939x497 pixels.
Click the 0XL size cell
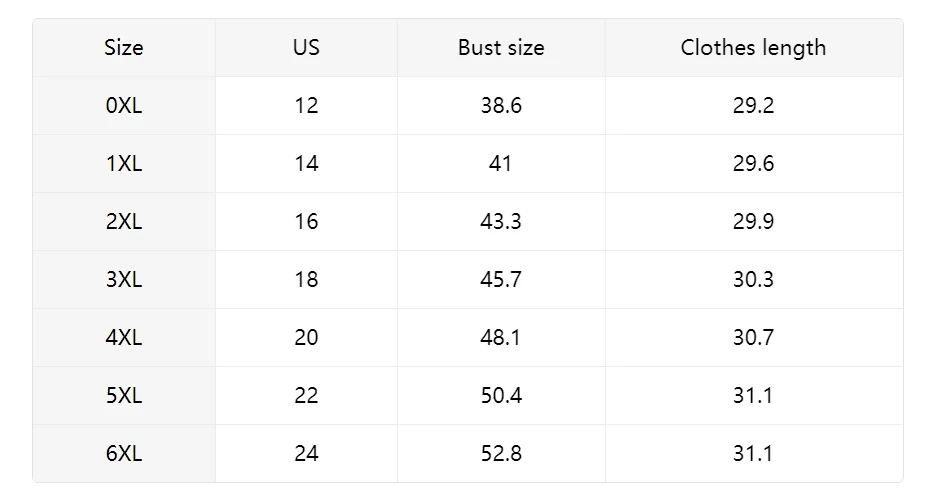(124, 105)
